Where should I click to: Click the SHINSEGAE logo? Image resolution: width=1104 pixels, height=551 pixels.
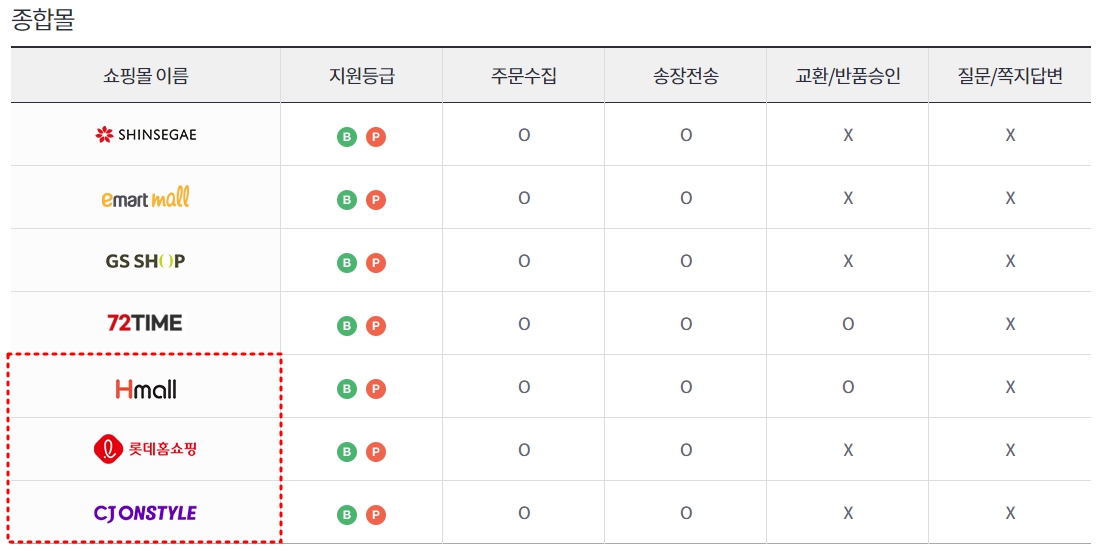[x=146, y=134]
